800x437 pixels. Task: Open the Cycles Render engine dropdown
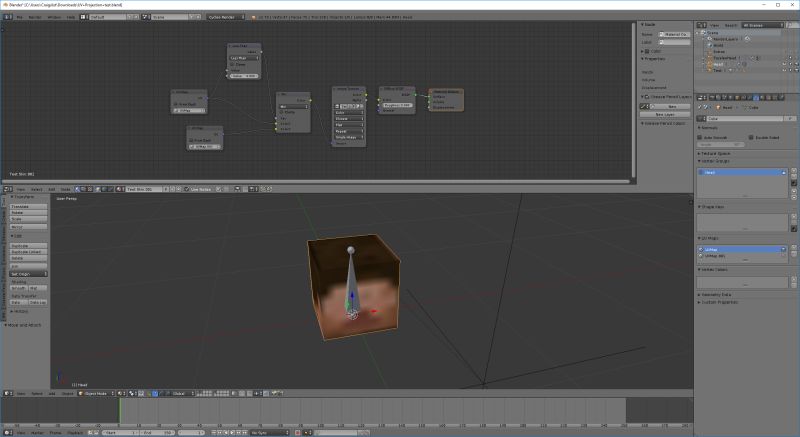tap(226, 17)
